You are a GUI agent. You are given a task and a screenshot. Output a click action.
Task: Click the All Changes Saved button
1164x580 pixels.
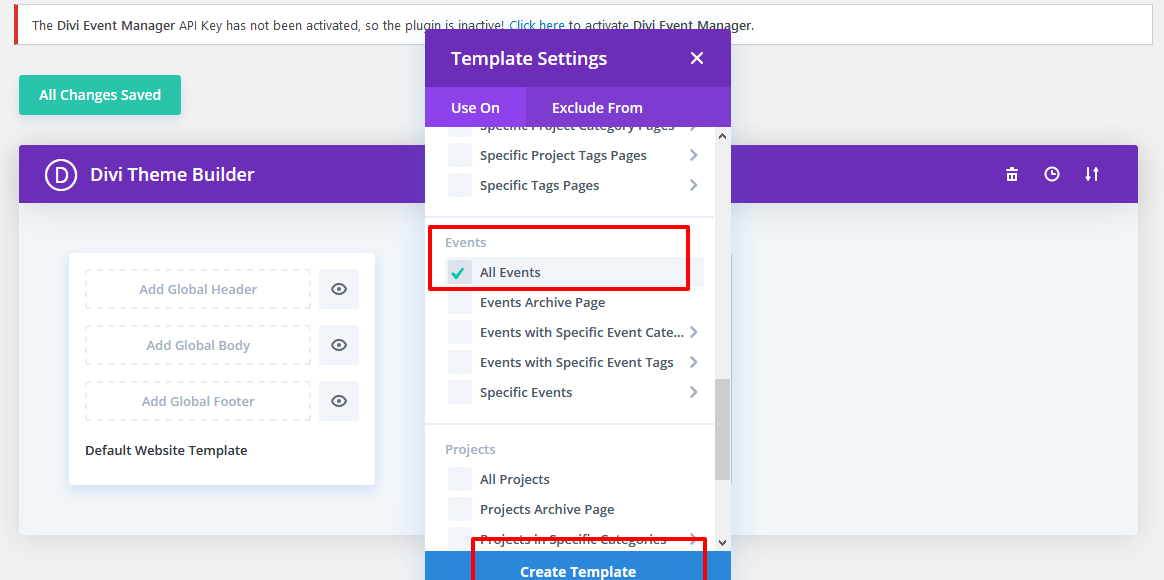(99, 95)
